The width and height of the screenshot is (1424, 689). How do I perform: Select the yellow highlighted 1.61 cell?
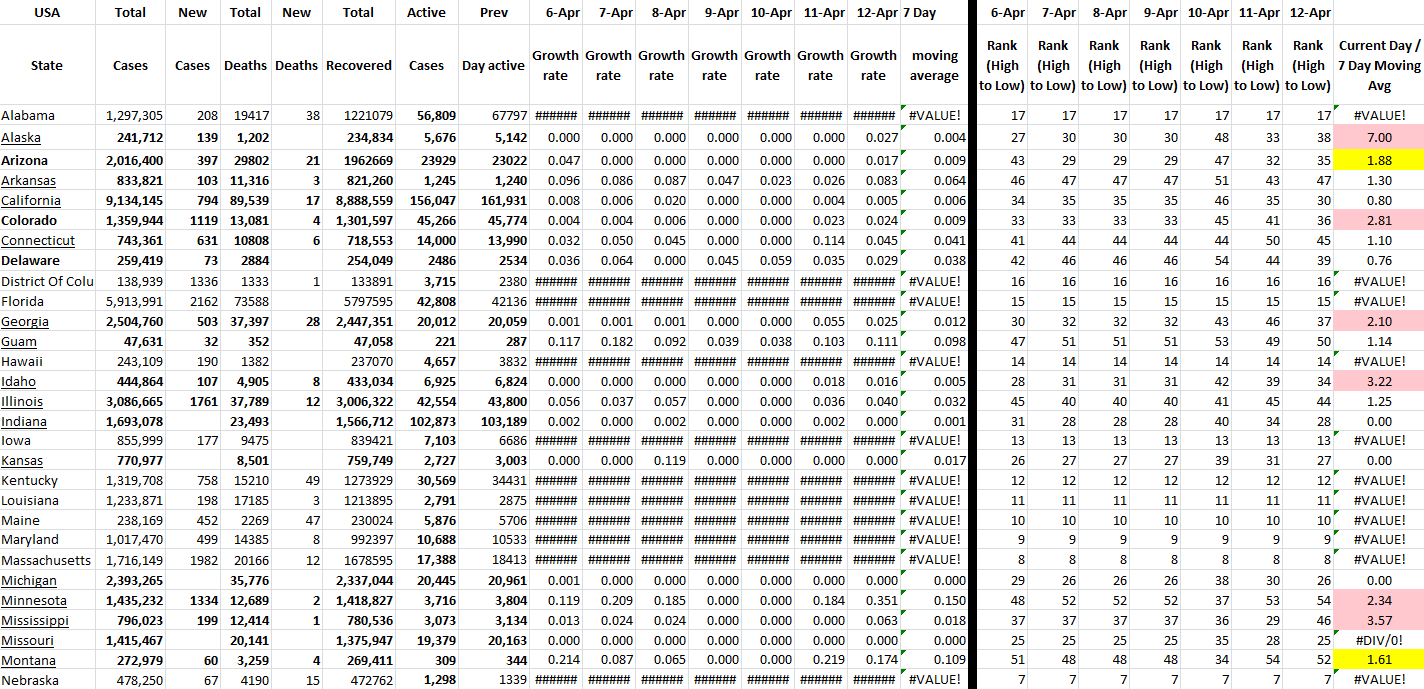click(x=1379, y=661)
